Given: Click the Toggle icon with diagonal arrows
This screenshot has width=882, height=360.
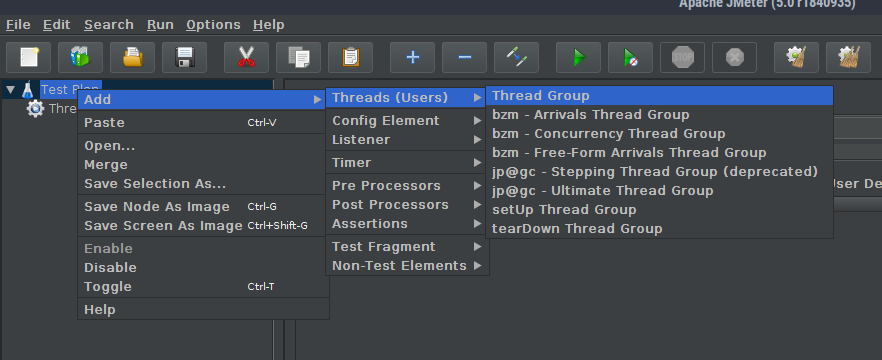Looking at the screenshot, I should 516,57.
